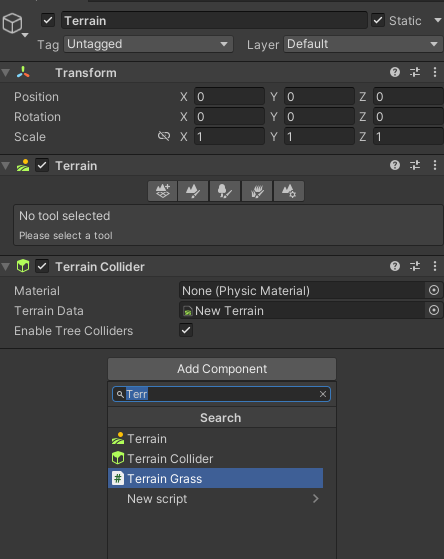Select the Paint Terrain tool

[193, 191]
